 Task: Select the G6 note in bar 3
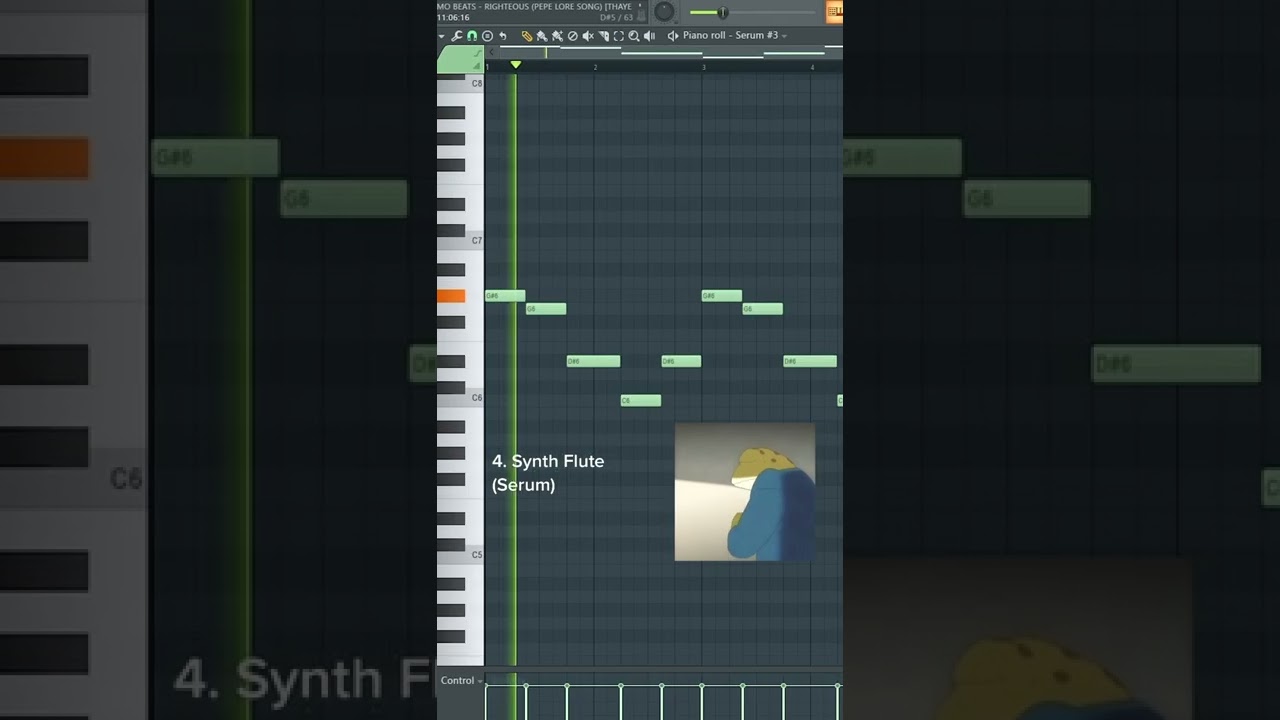762,309
